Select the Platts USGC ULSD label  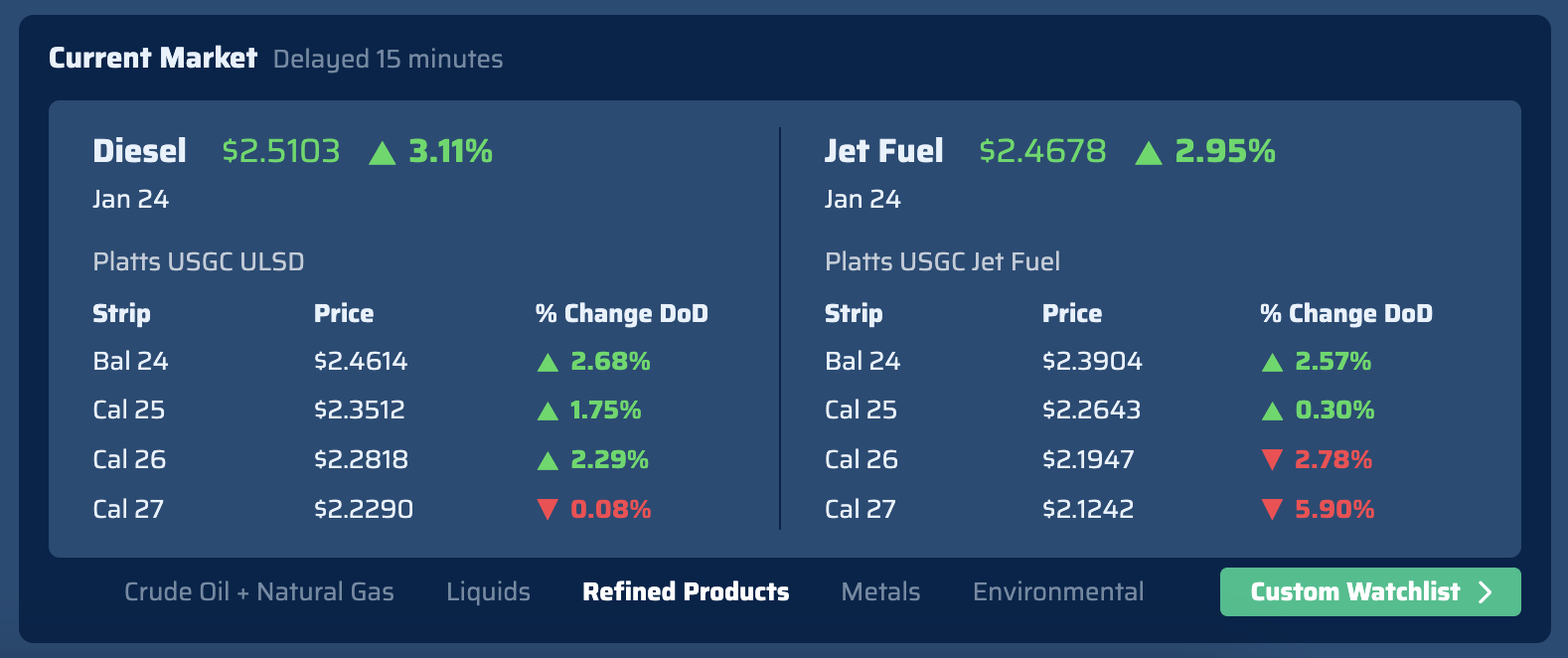pyautogui.click(x=198, y=261)
